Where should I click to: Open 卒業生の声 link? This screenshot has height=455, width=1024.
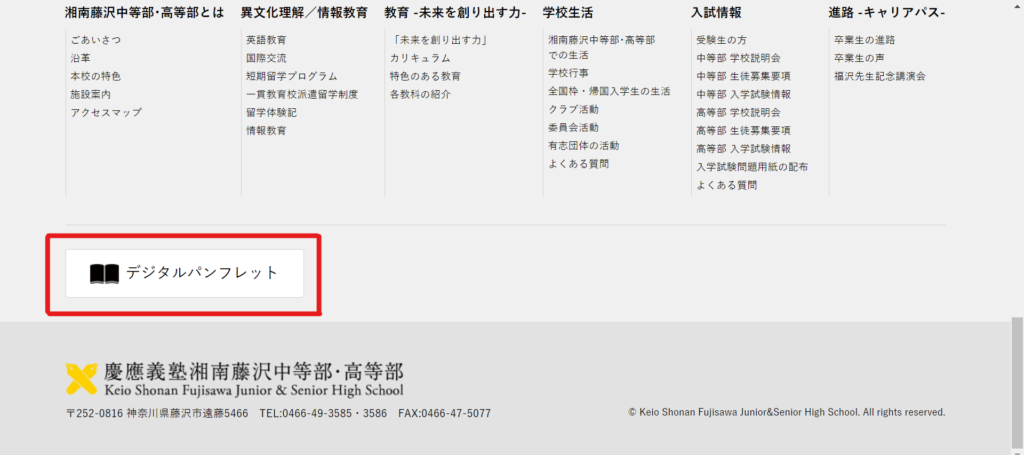pos(859,58)
